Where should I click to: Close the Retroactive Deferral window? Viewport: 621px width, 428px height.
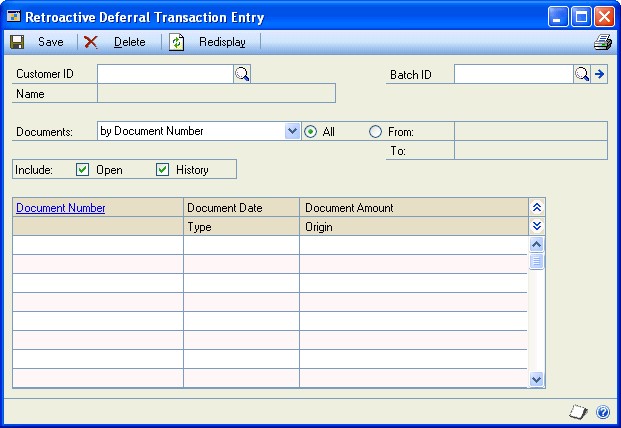click(604, 17)
